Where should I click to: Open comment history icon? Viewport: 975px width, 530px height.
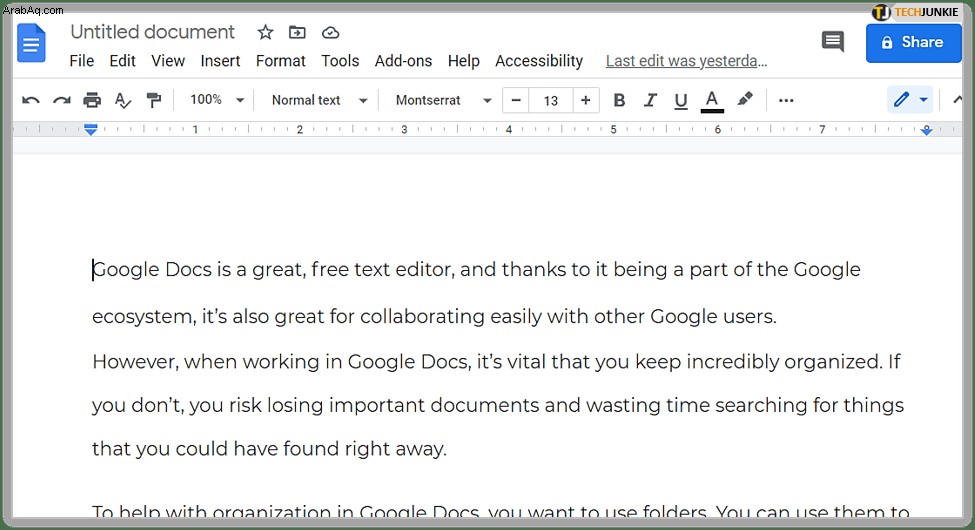click(x=833, y=42)
